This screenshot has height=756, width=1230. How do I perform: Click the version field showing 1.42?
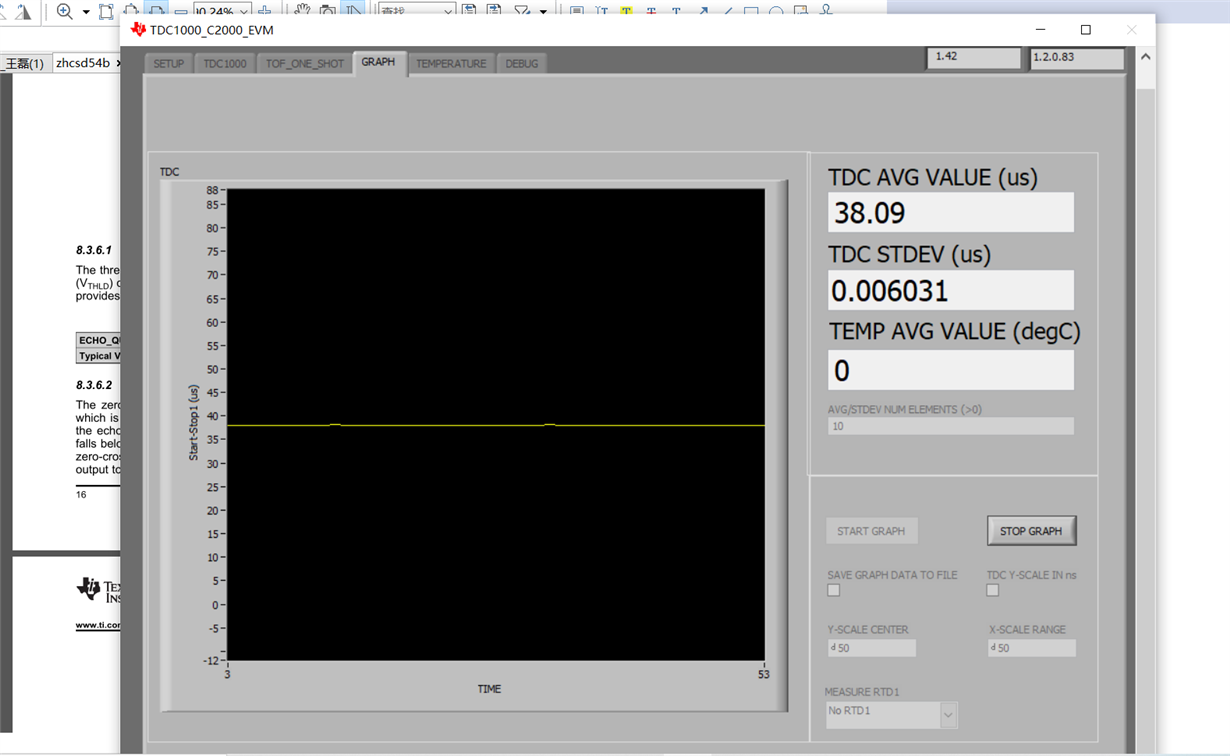pyautogui.click(x=973, y=57)
